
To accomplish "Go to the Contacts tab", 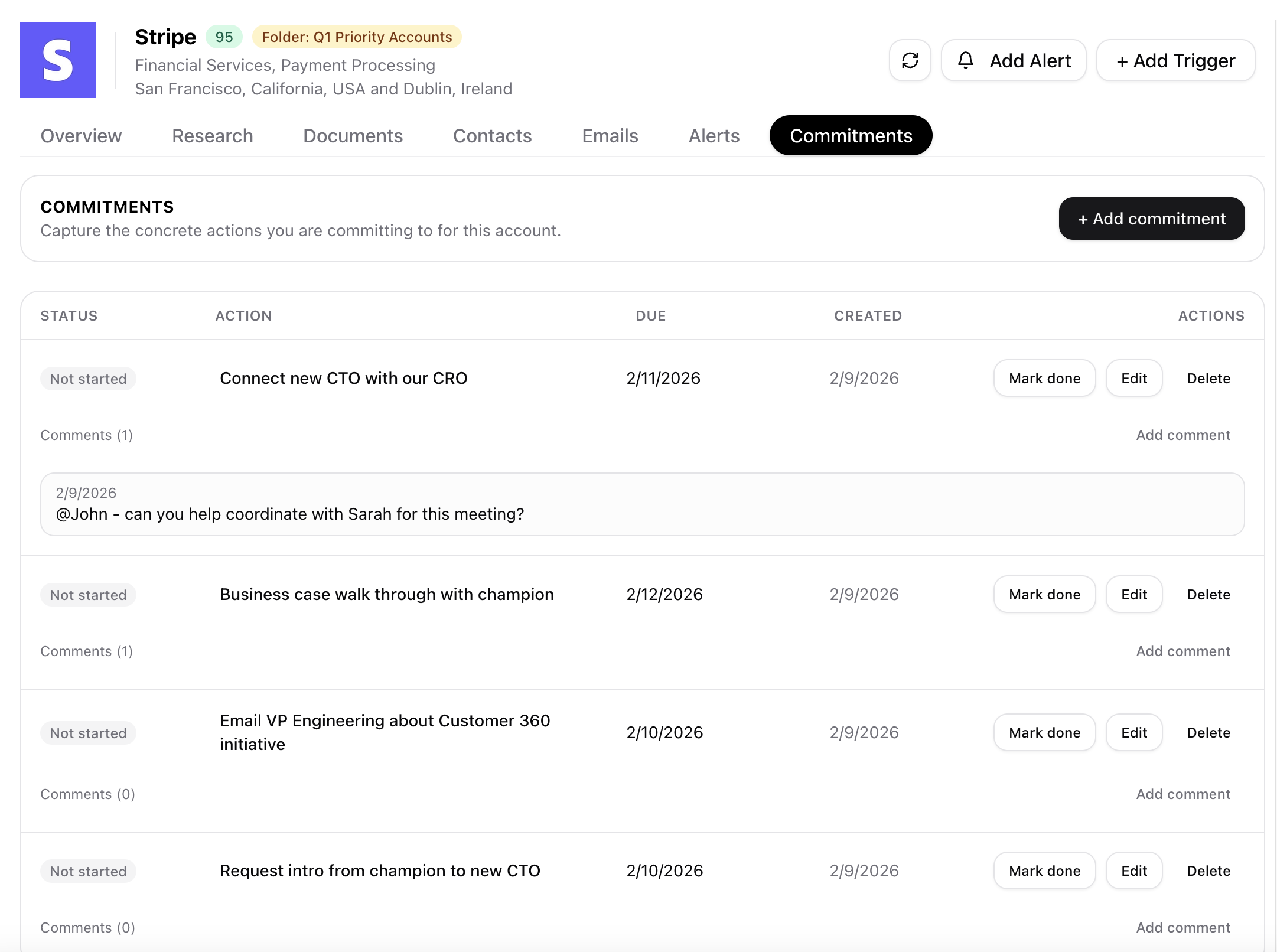I will 492,136.
